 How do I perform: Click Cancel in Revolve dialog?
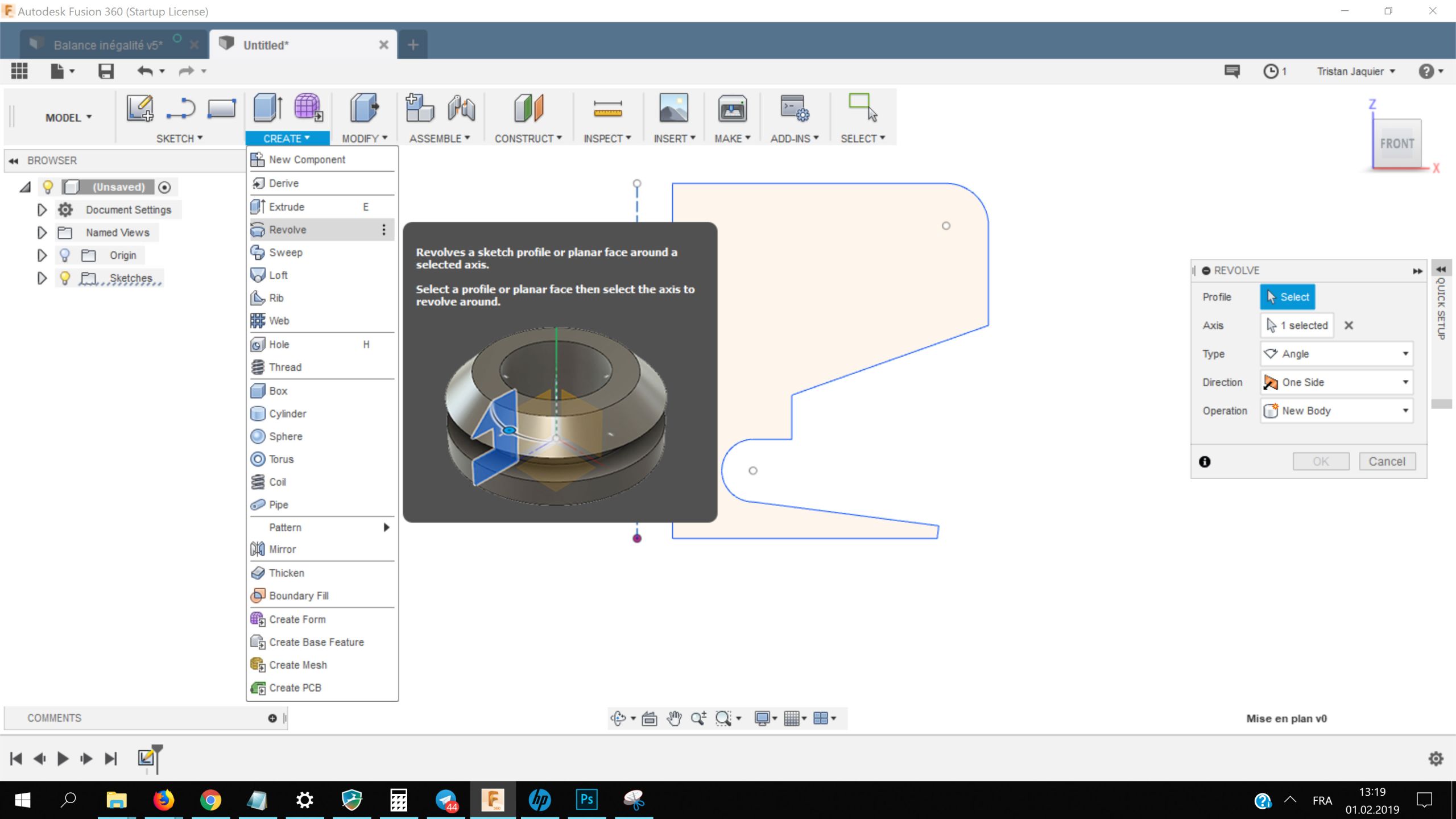coord(1387,461)
